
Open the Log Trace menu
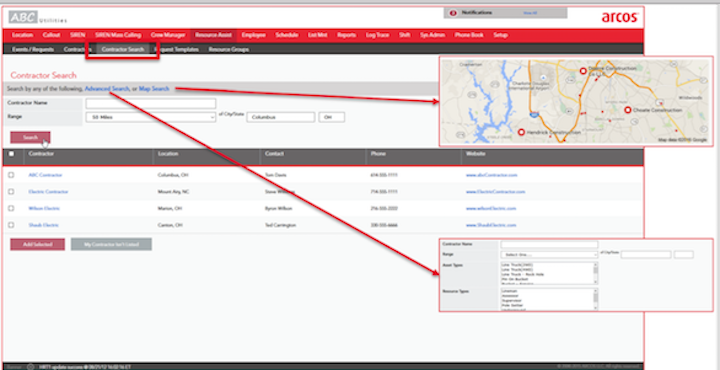coord(377,35)
